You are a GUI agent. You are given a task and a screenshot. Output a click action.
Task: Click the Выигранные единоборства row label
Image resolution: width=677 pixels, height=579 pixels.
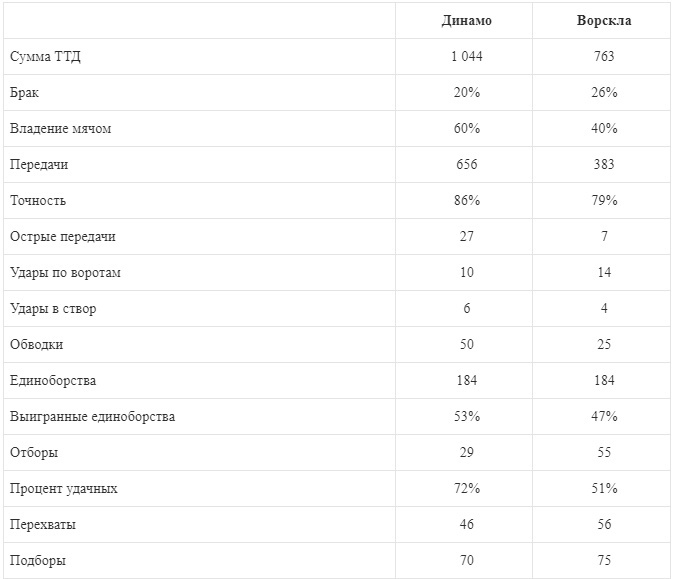pos(92,417)
